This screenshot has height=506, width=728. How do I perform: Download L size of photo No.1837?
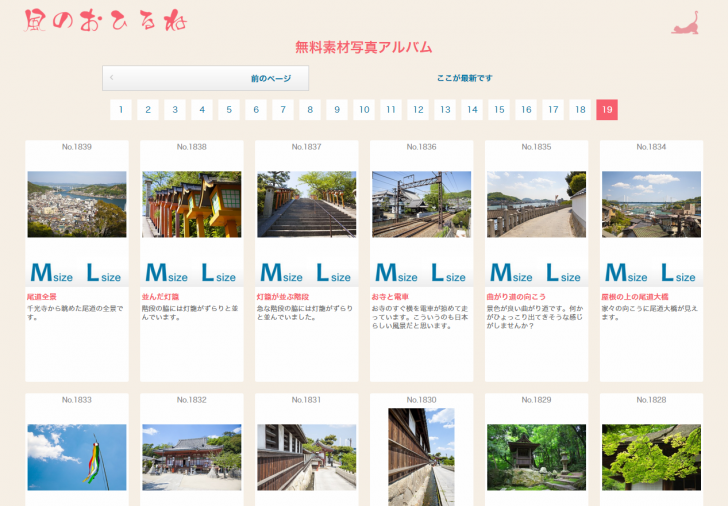pyautogui.click(x=333, y=272)
